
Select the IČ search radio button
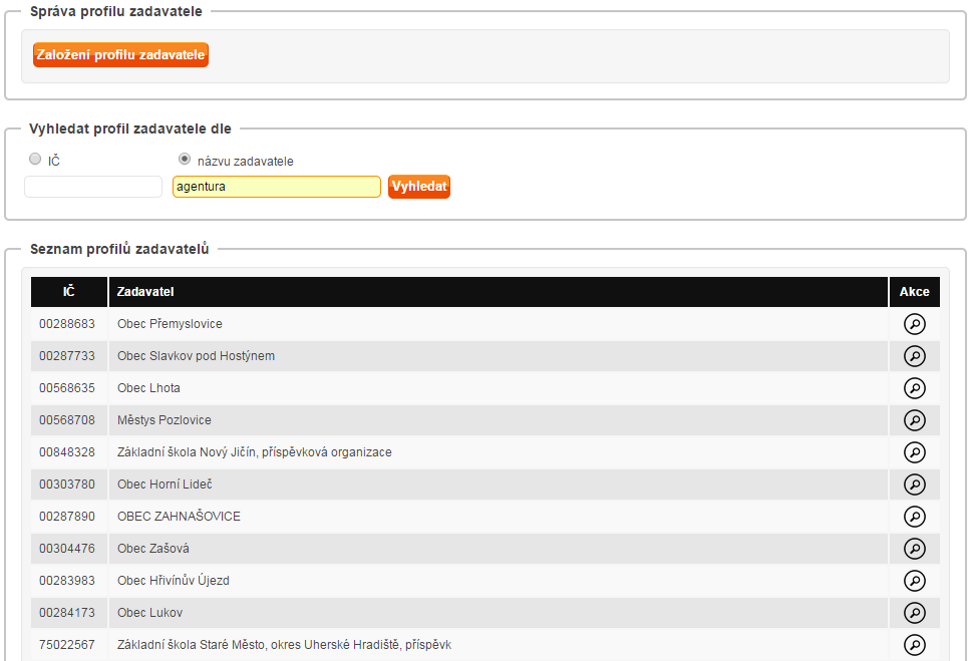pos(35,159)
